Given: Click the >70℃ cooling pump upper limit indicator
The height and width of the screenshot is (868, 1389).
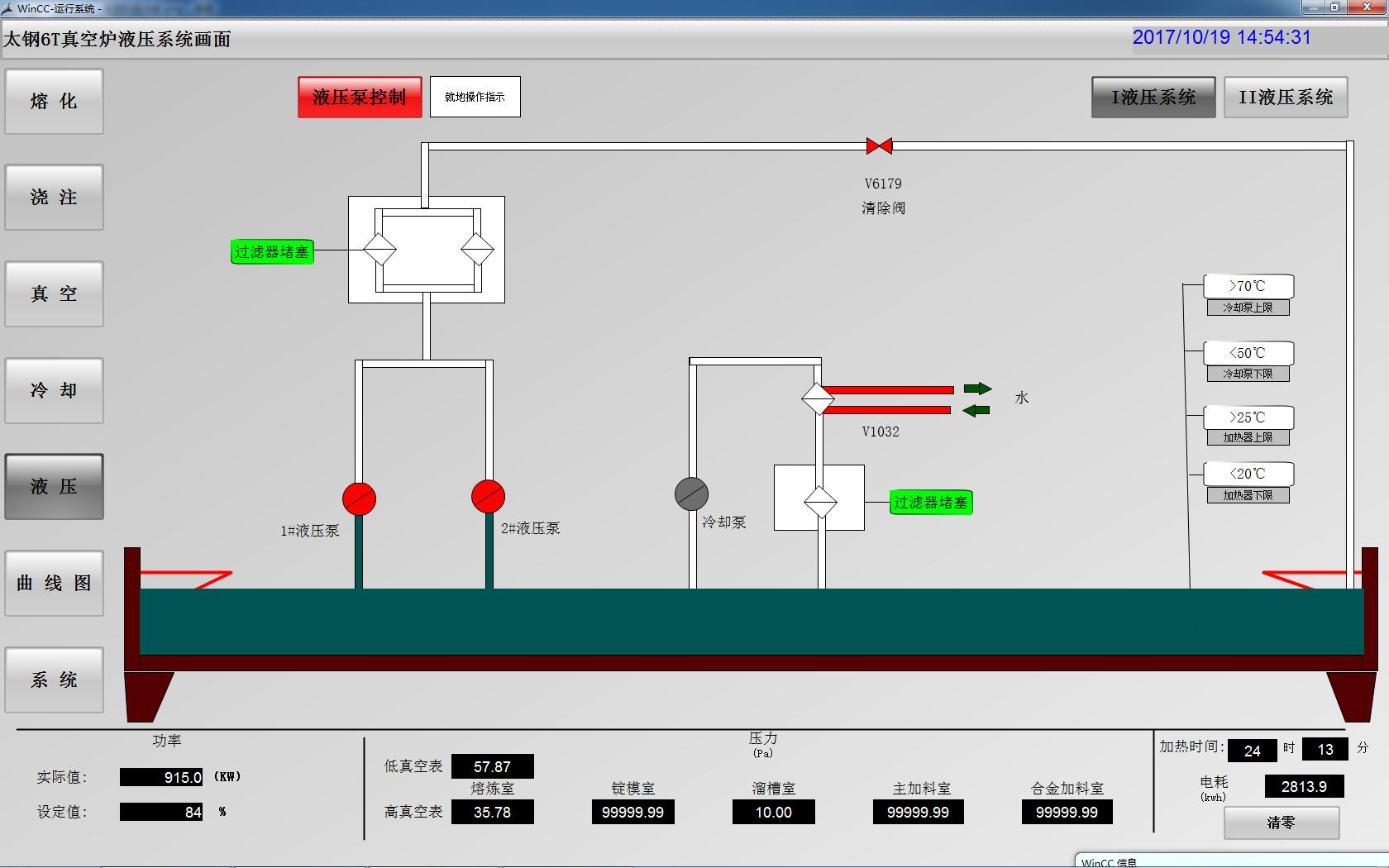Looking at the screenshot, I should pyautogui.click(x=1248, y=286).
